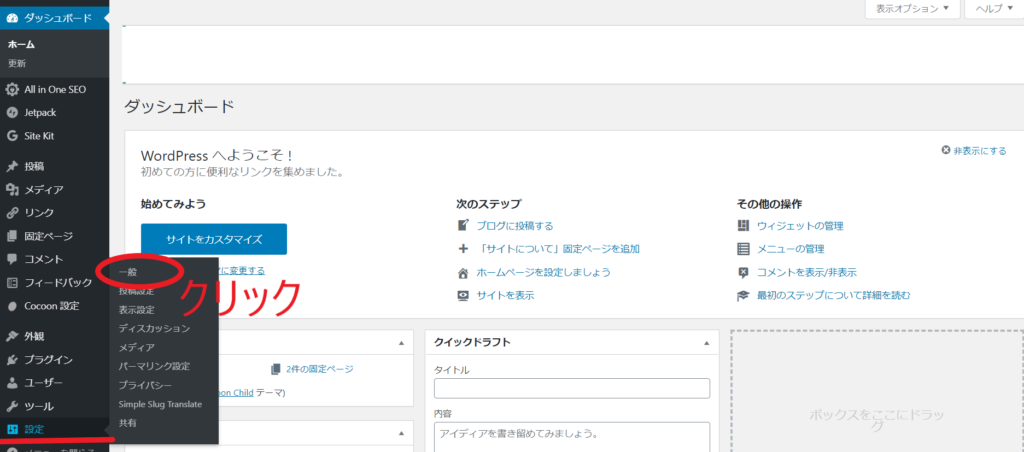Click the サイトをカスタマイズ button
The height and width of the screenshot is (452, 1024).
214,239
